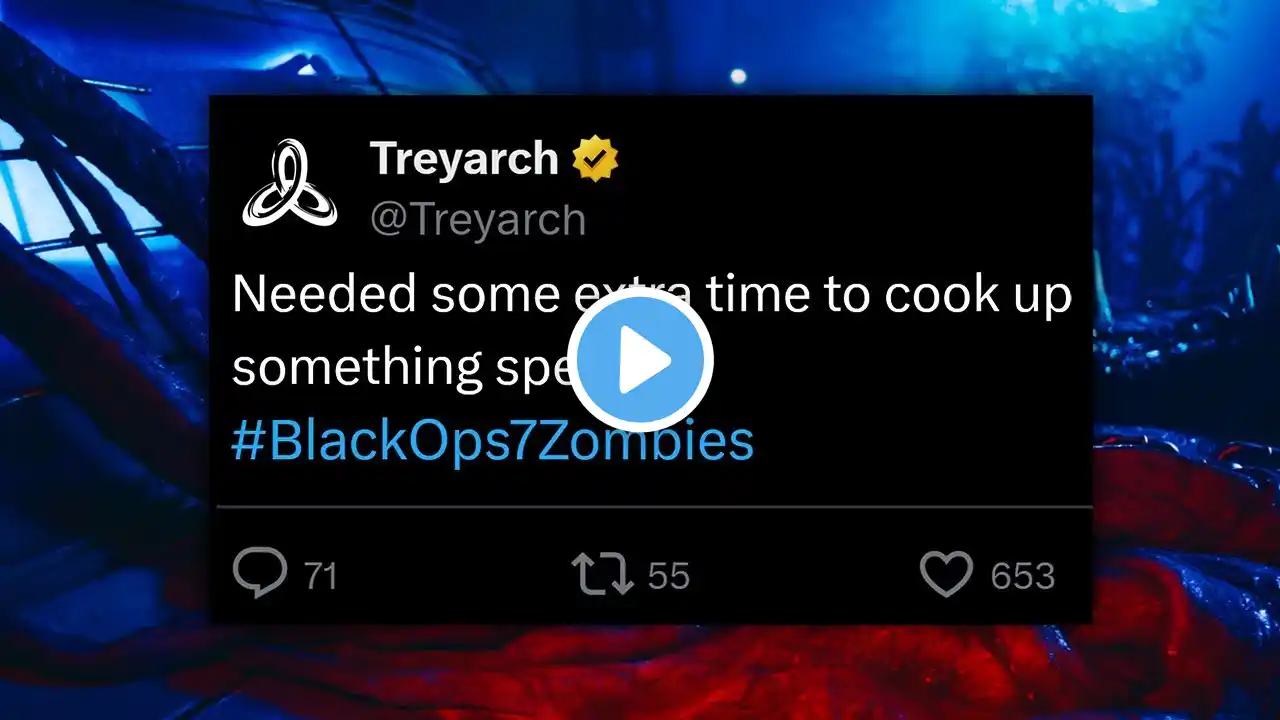Click the gray divider line above the tweet stats
The height and width of the screenshot is (720, 1280).
[653, 507]
